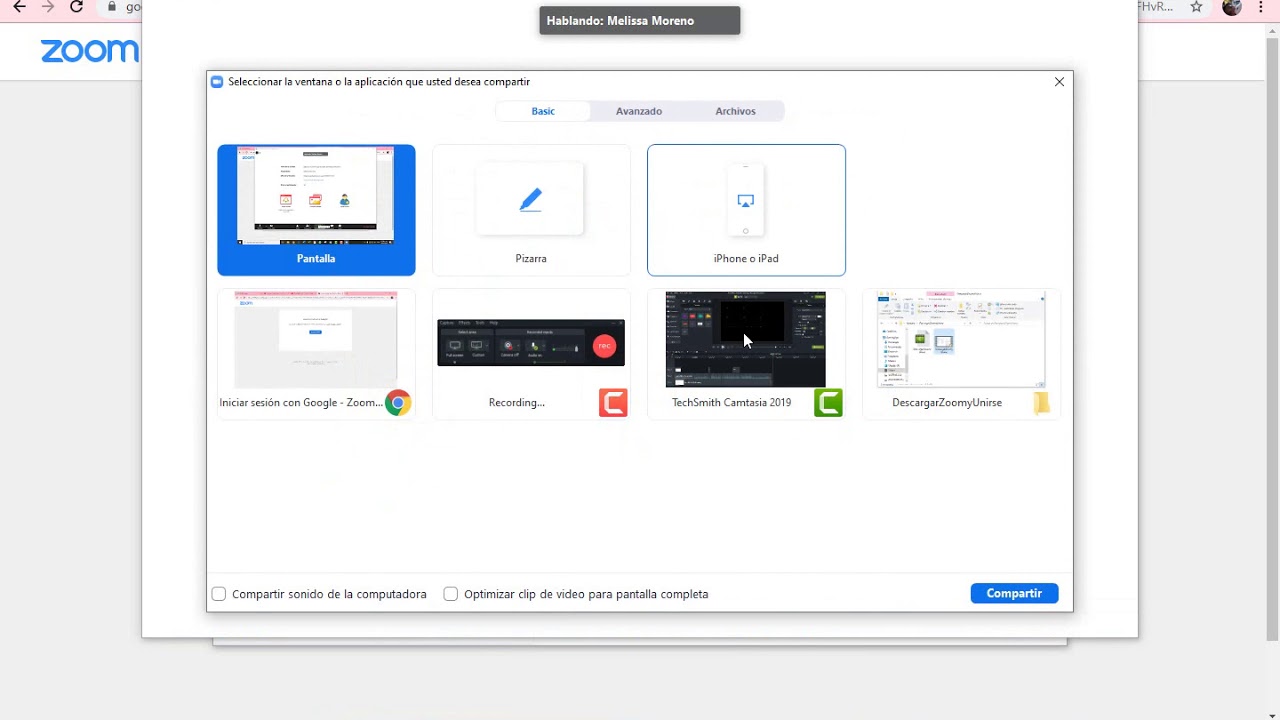
Task: Reload the browser page
Action: coord(76,7)
